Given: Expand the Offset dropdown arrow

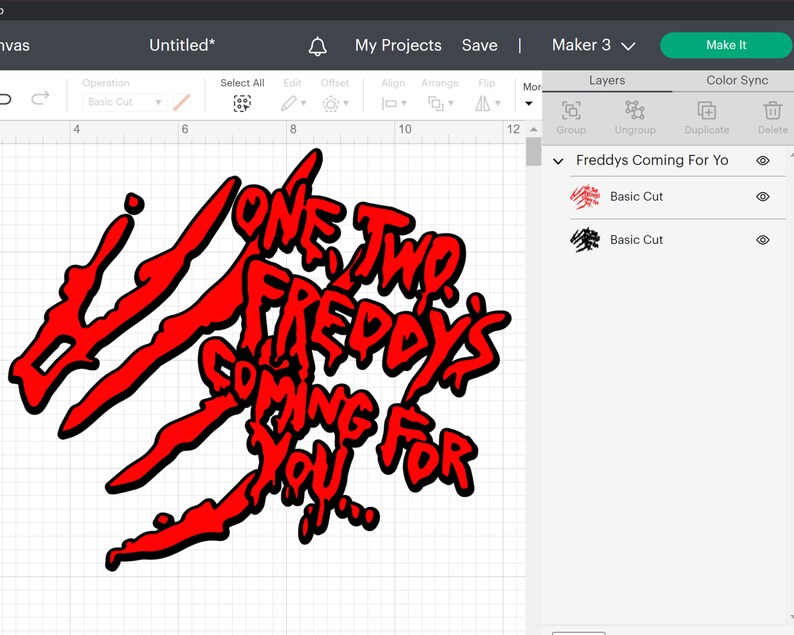Looking at the screenshot, I should point(346,103).
